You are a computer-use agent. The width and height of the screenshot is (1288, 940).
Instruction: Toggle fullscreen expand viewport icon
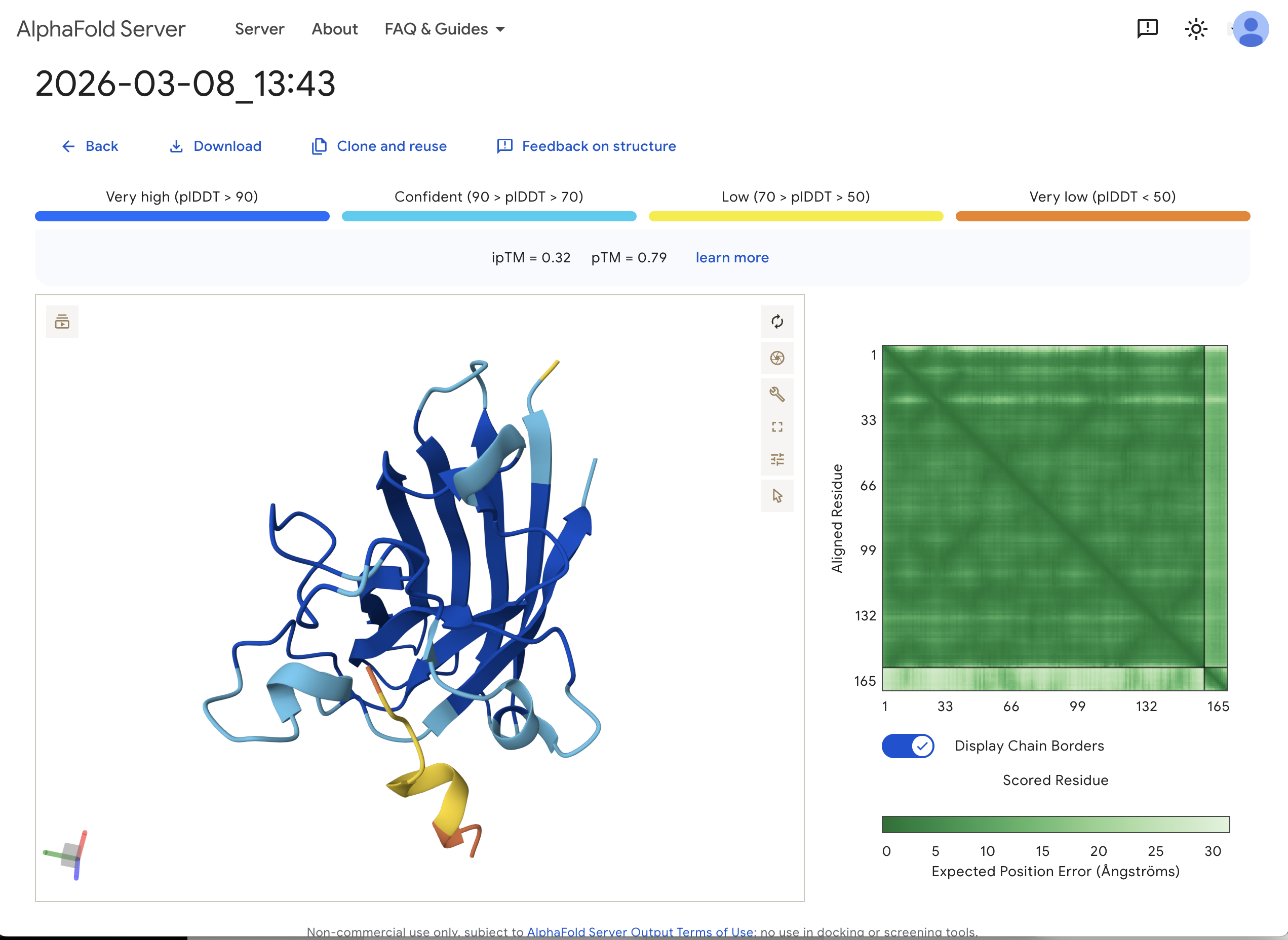pyautogui.click(x=777, y=427)
